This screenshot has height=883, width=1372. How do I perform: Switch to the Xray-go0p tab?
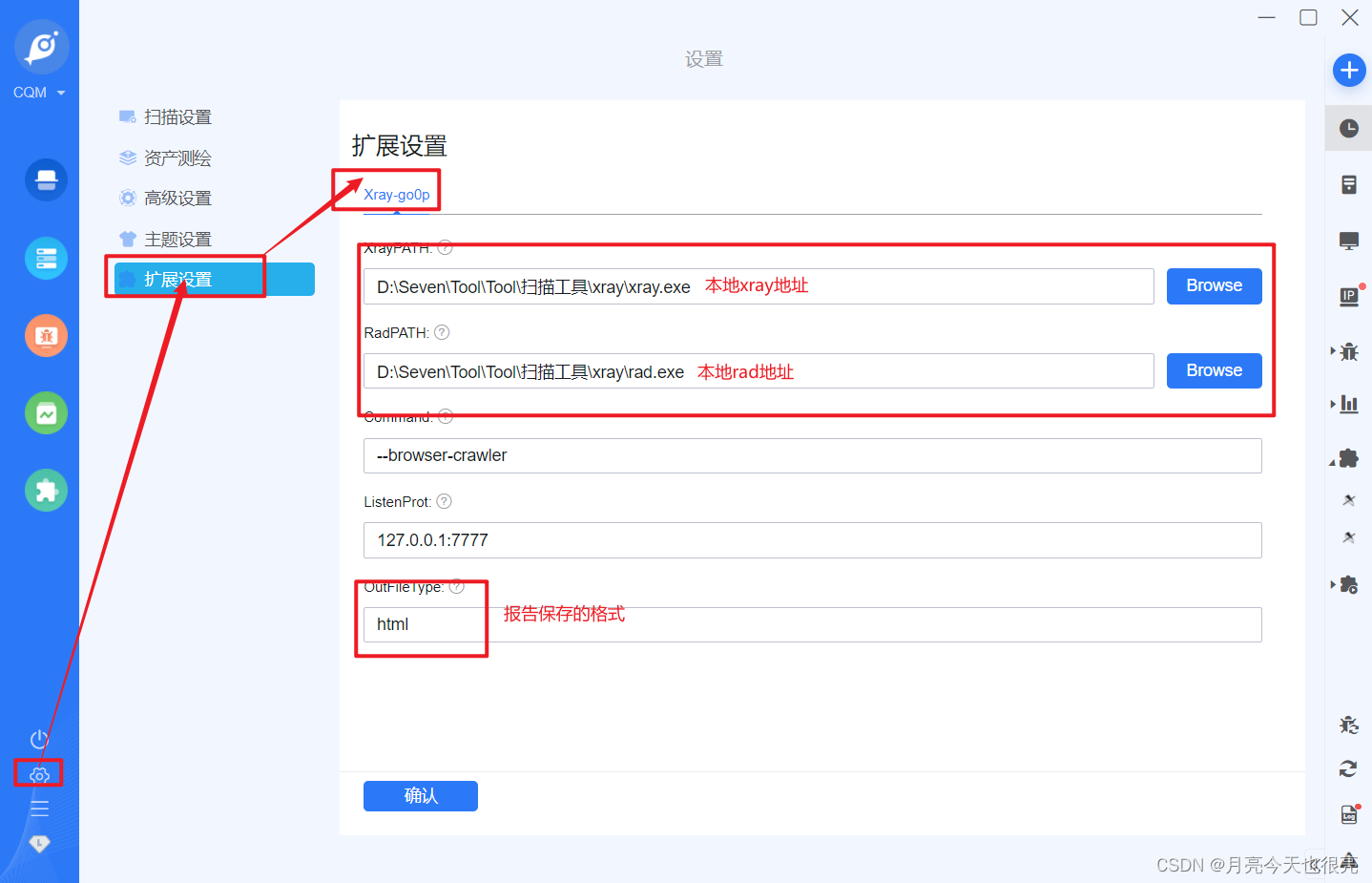(397, 195)
